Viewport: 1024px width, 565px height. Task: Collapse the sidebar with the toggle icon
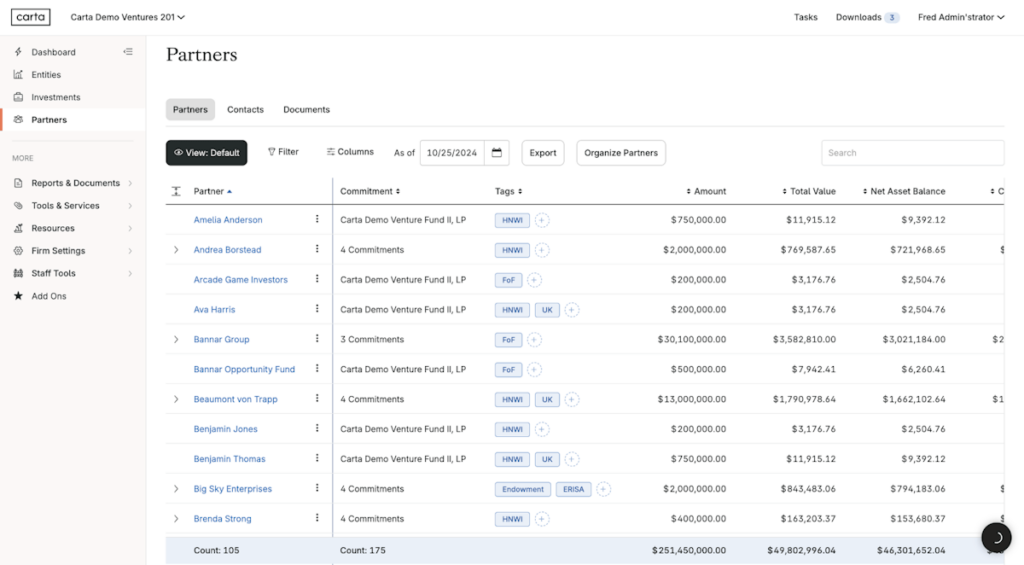click(x=128, y=52)
